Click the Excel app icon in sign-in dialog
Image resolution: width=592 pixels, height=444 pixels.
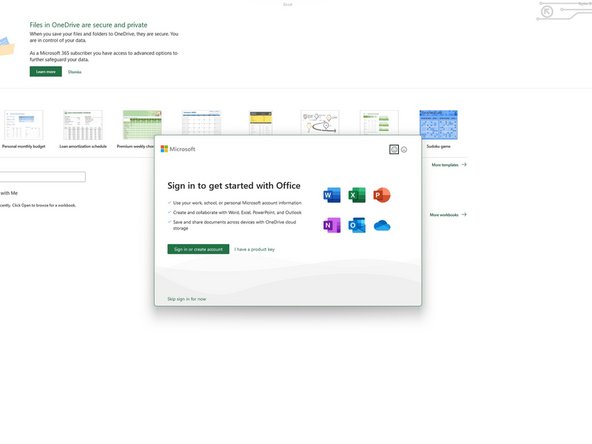[x=357, y=195]
